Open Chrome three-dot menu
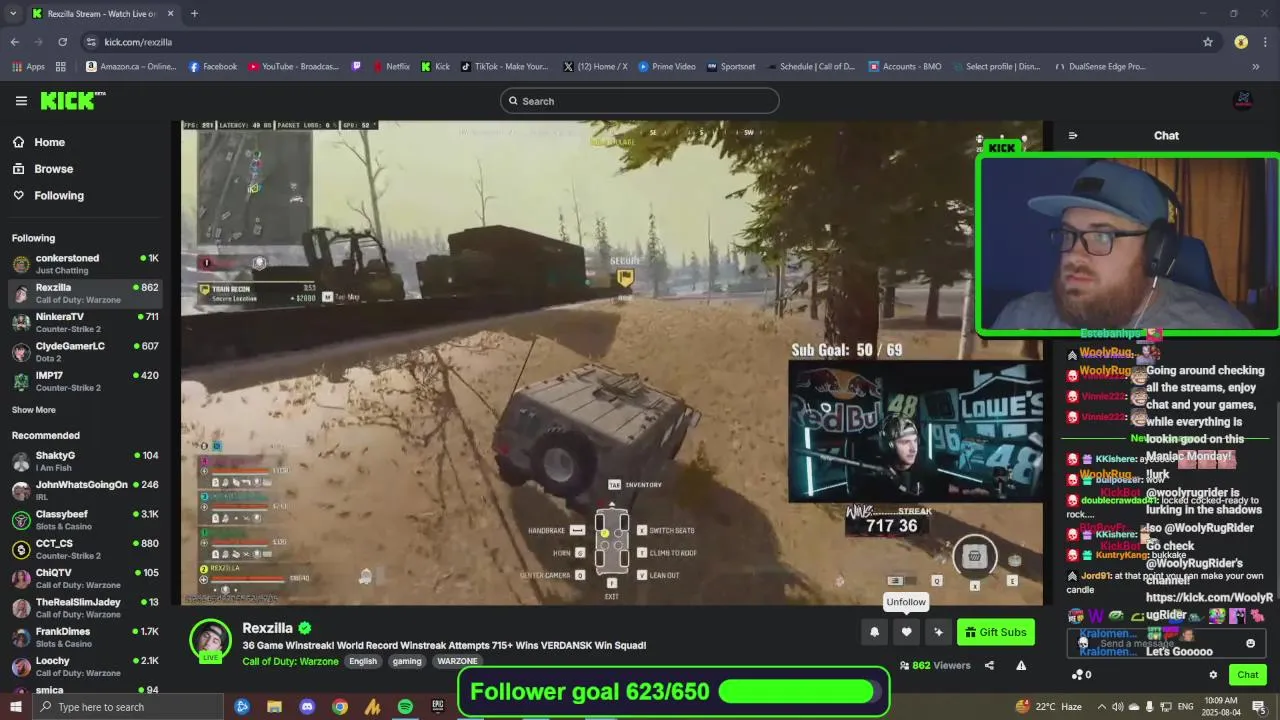This screenshot has width=1280, height=720. click(x=1266, y=42)
